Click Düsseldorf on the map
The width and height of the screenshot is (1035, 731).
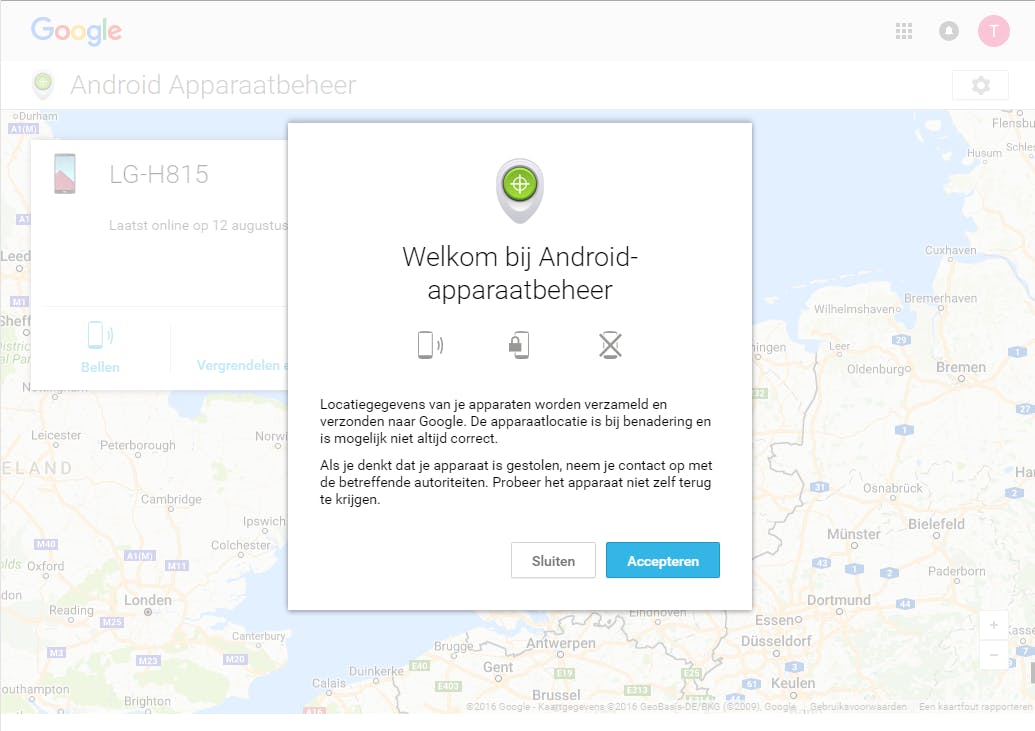(776, 641)
